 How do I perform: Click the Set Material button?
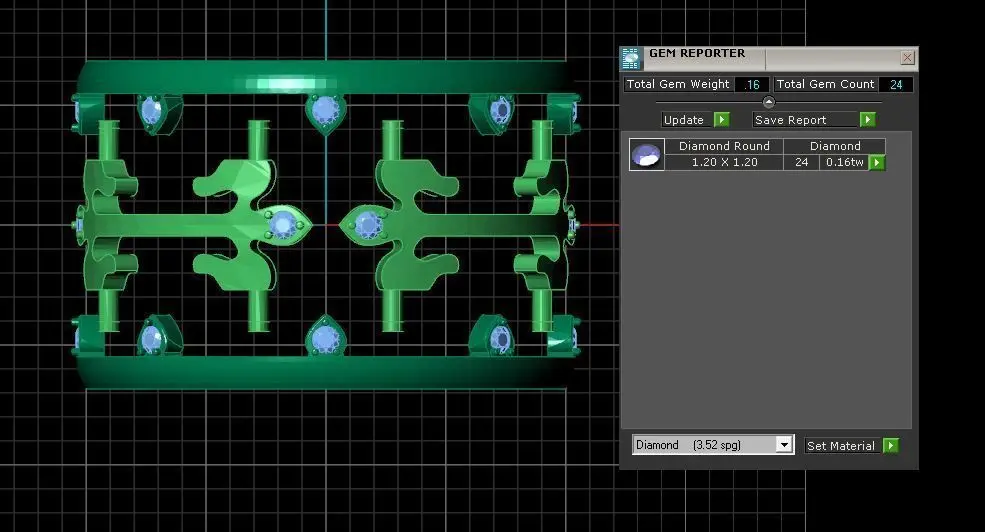click(x=841, y=445)
